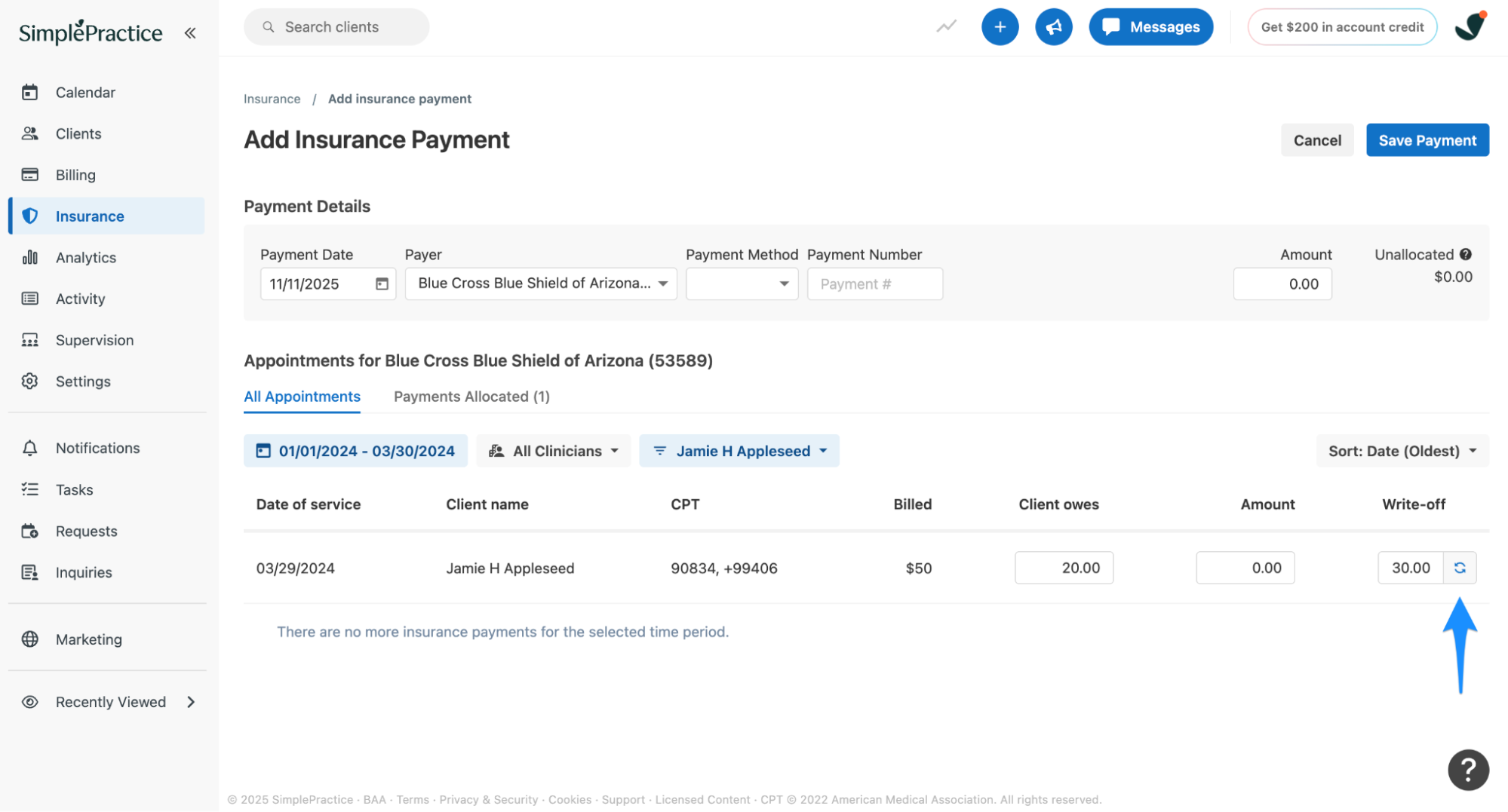Click the Client owes 20.00 field

click(x=1064, y=568)
